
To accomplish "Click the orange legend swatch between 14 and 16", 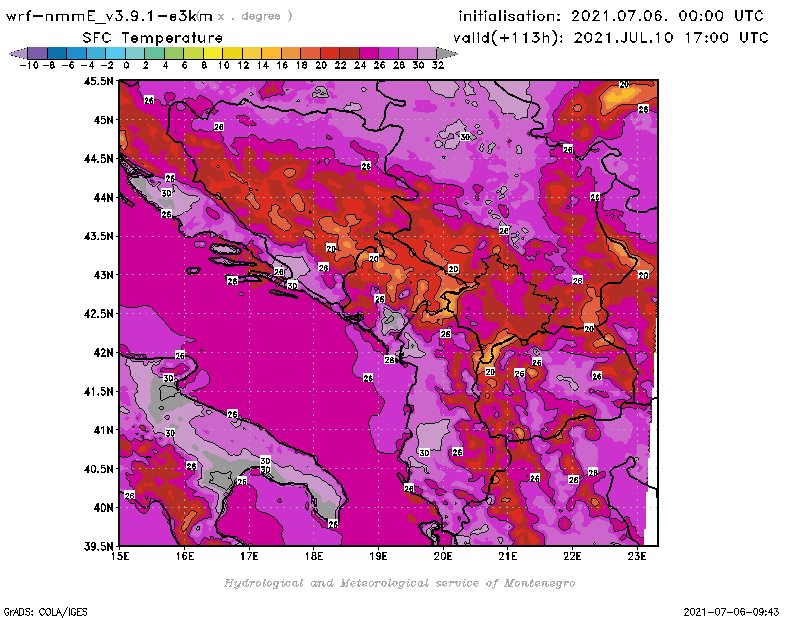I will (x=271, y=53).
